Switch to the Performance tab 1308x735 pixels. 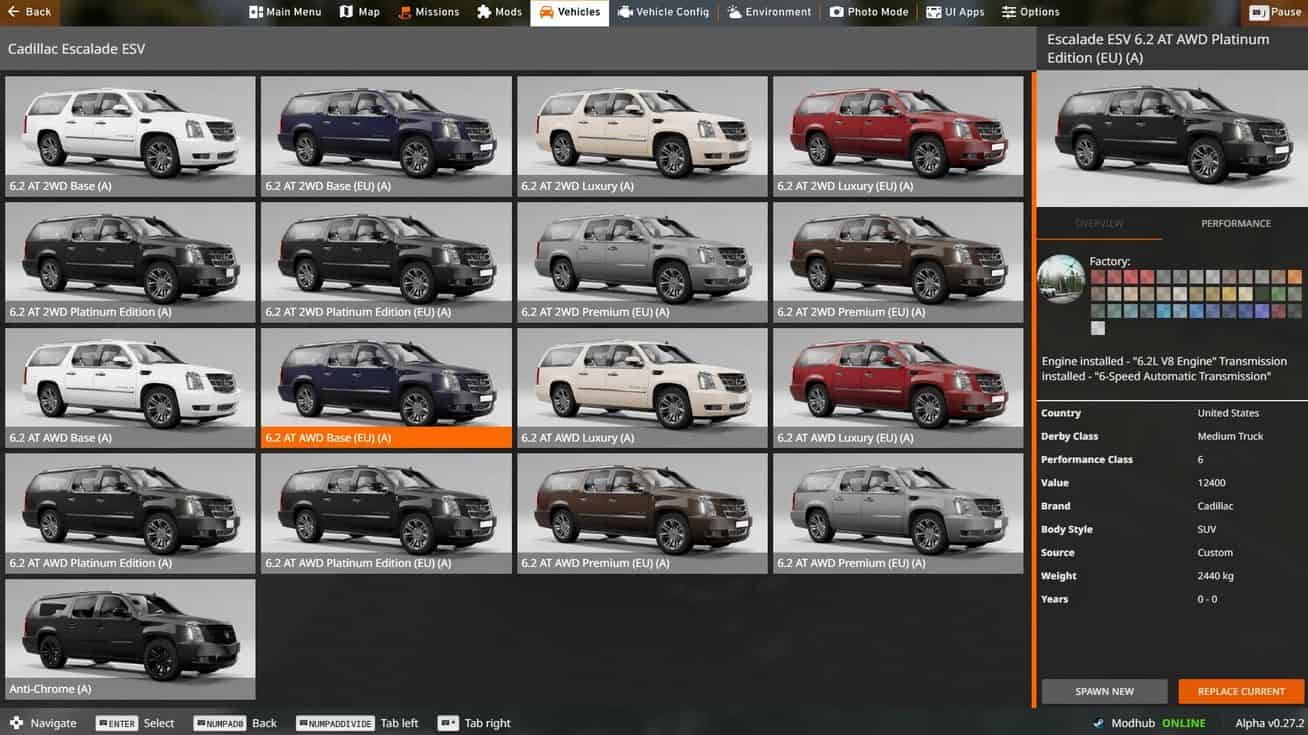point(1235,224)
